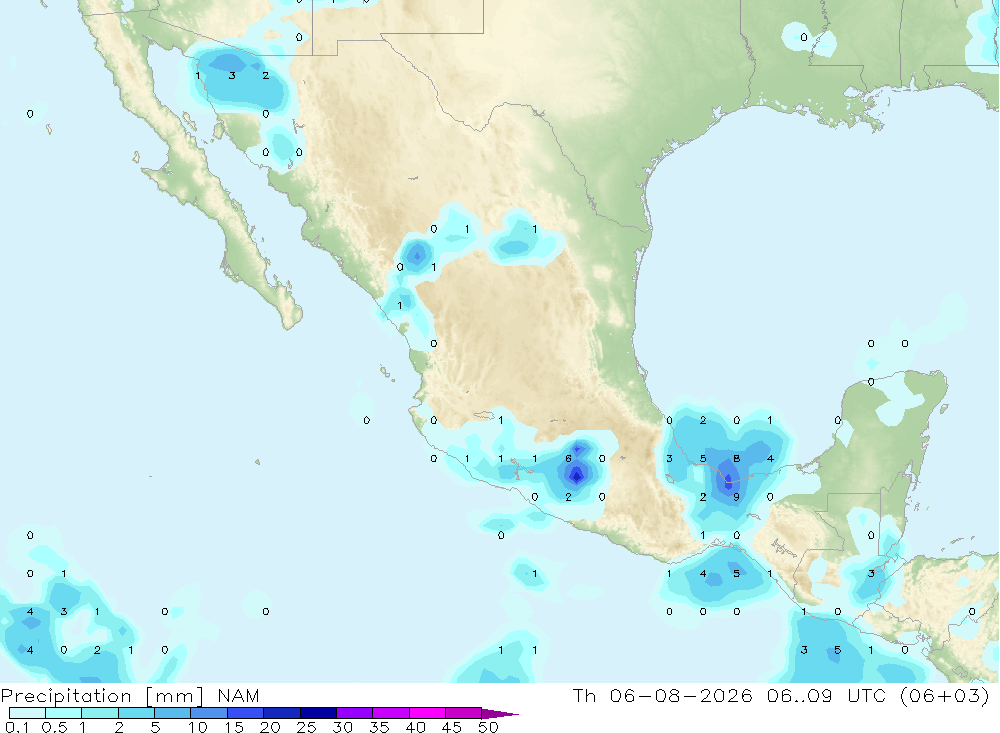Click the 0.1–0.5 mm palest legend swatch
The image size is (1000, 733).
tap(27, 713)
